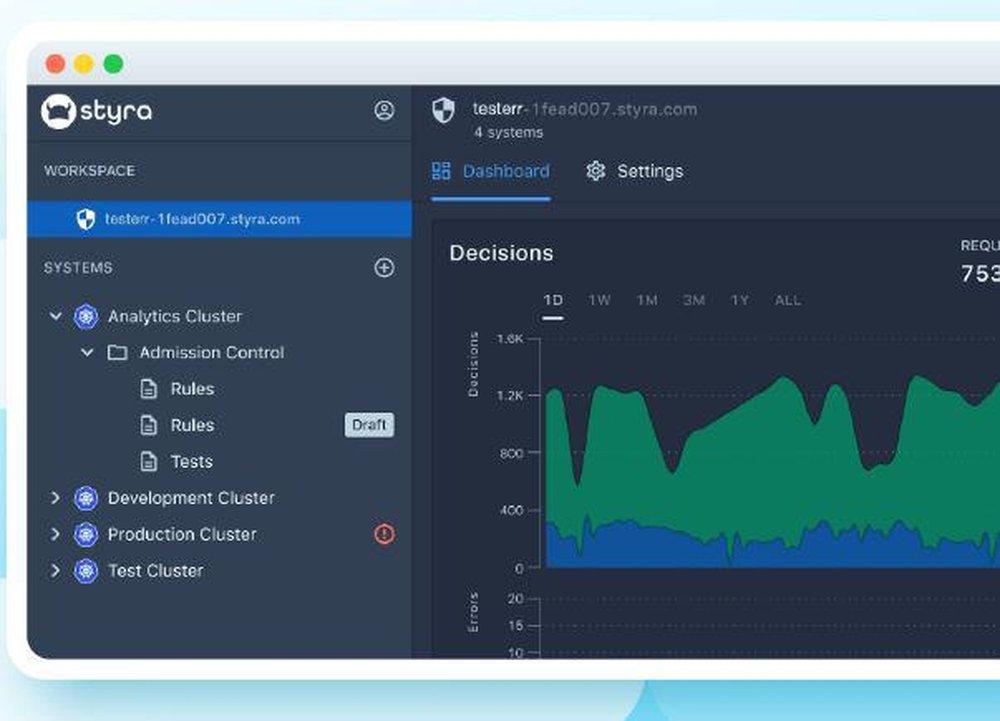Click the shield icon beside workspace header
1000x721 pixels.
[x=444, y=110]
